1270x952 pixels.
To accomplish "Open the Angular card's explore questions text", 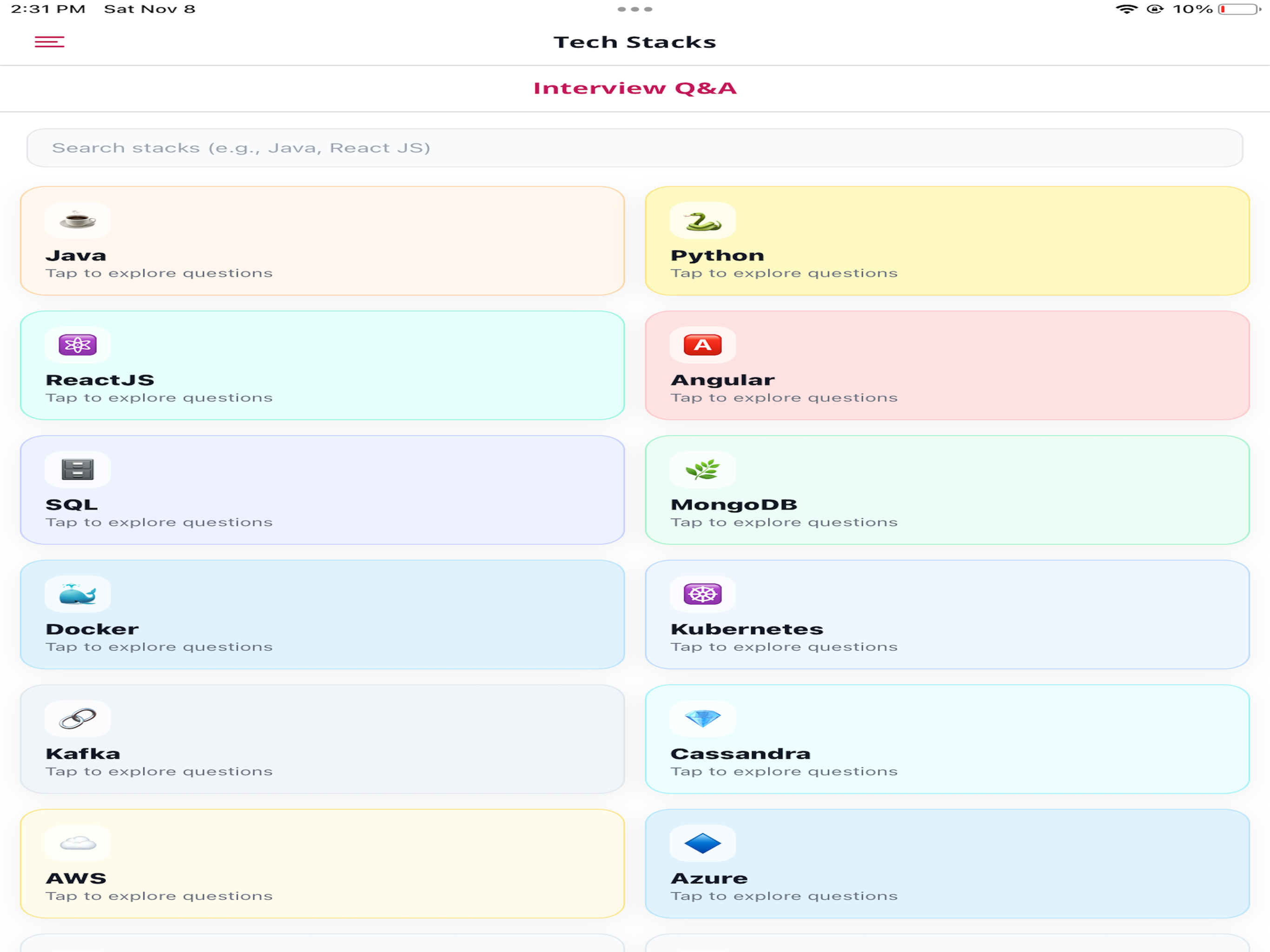I will 784,398.
